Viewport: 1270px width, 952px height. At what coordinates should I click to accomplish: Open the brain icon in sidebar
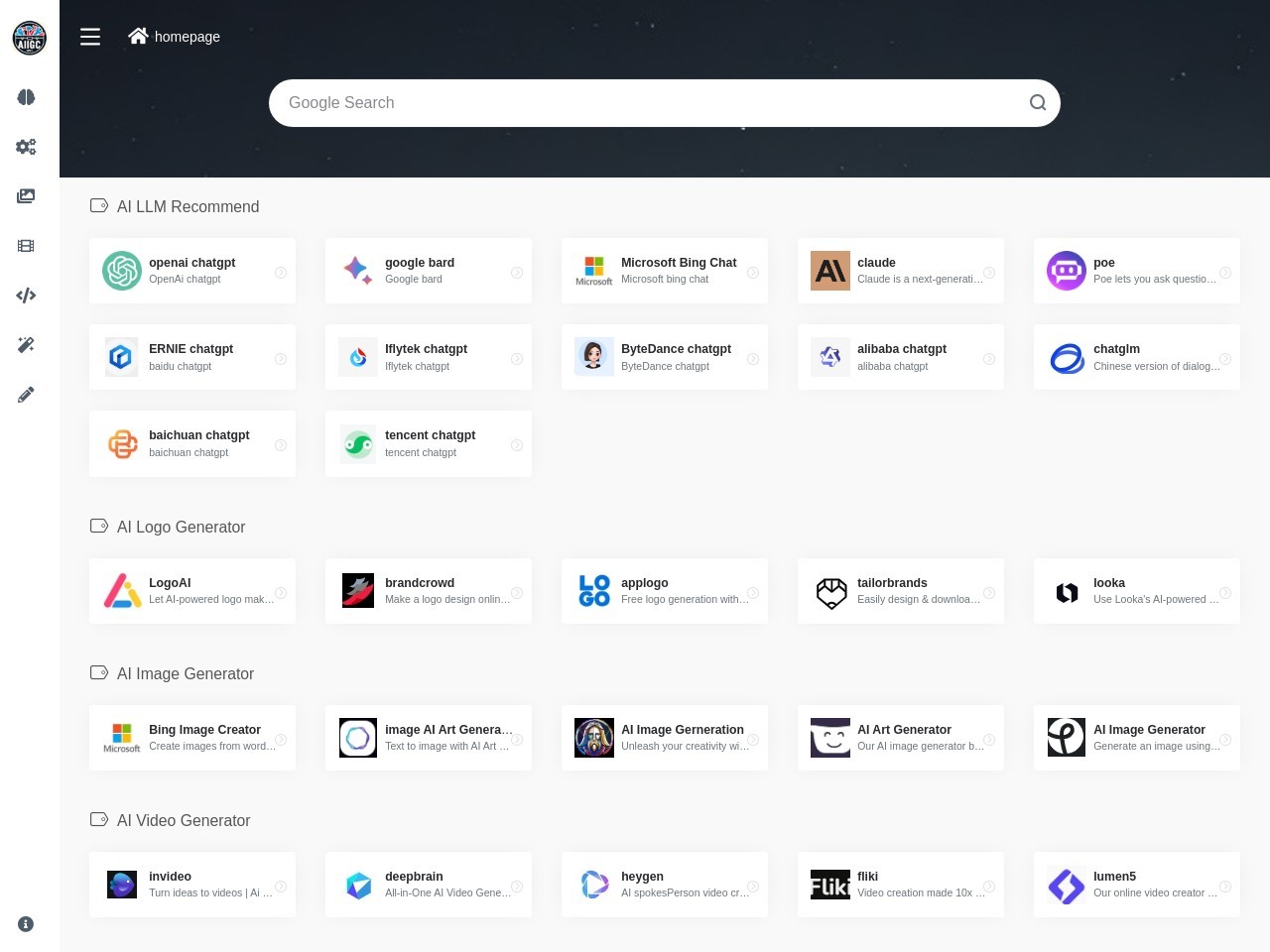point(26,97)
